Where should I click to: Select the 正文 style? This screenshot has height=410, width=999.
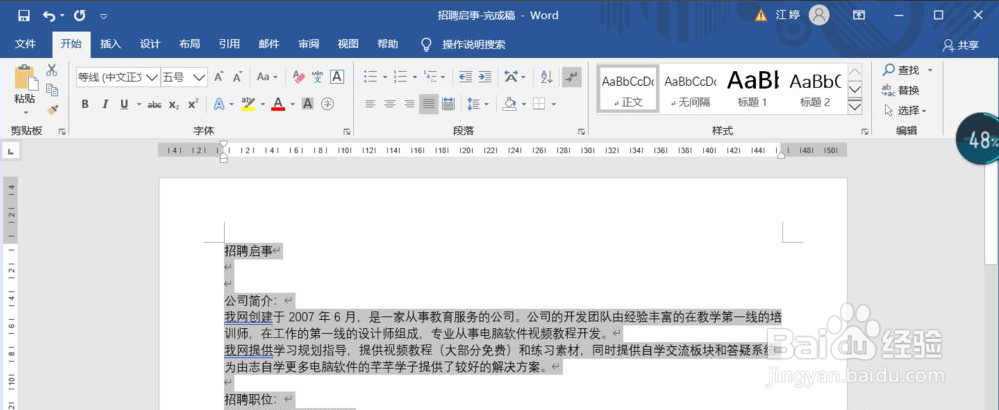tap(628, 89)
